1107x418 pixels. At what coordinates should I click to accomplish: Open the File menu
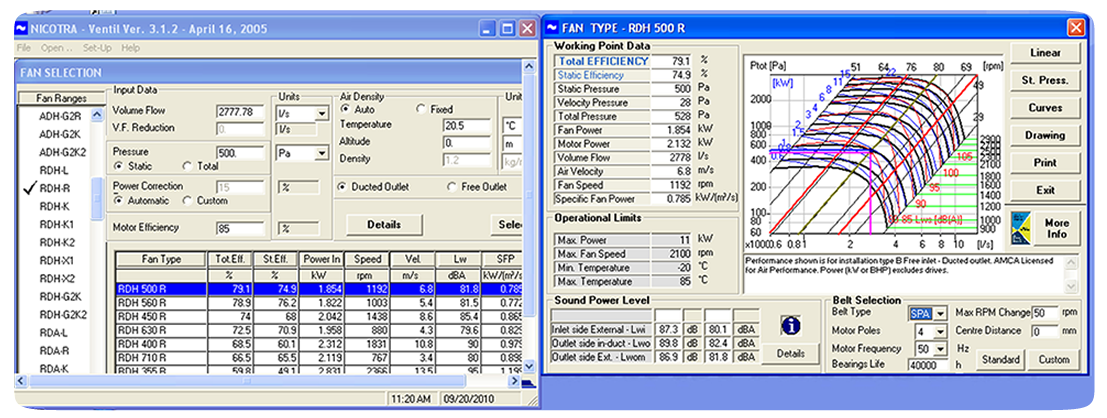[24, 49]
